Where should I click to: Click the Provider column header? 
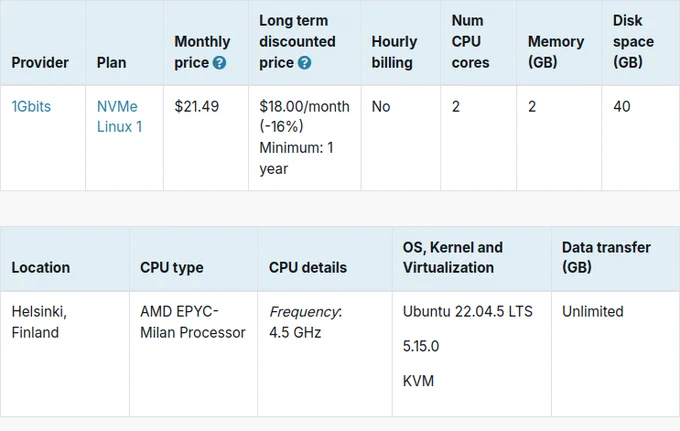click(40, 62)
